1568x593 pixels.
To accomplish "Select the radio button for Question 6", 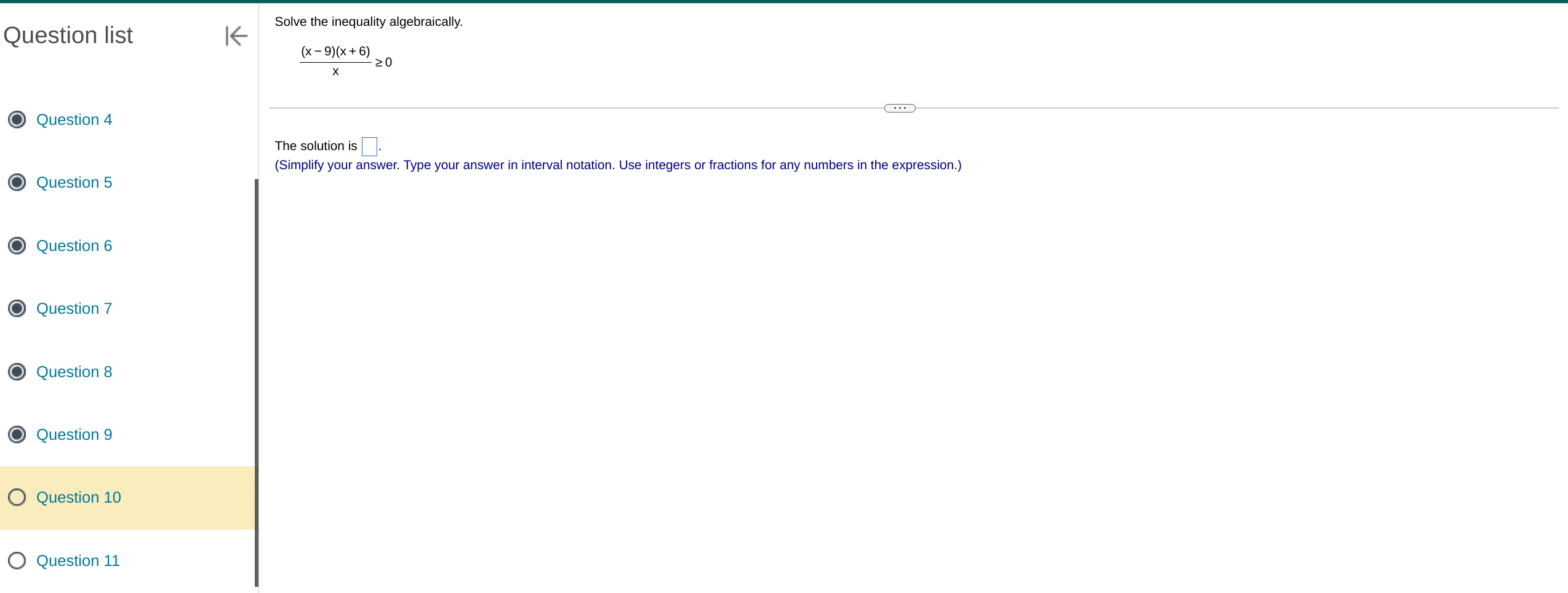I will pyautogui.click(x=17, y=245).
